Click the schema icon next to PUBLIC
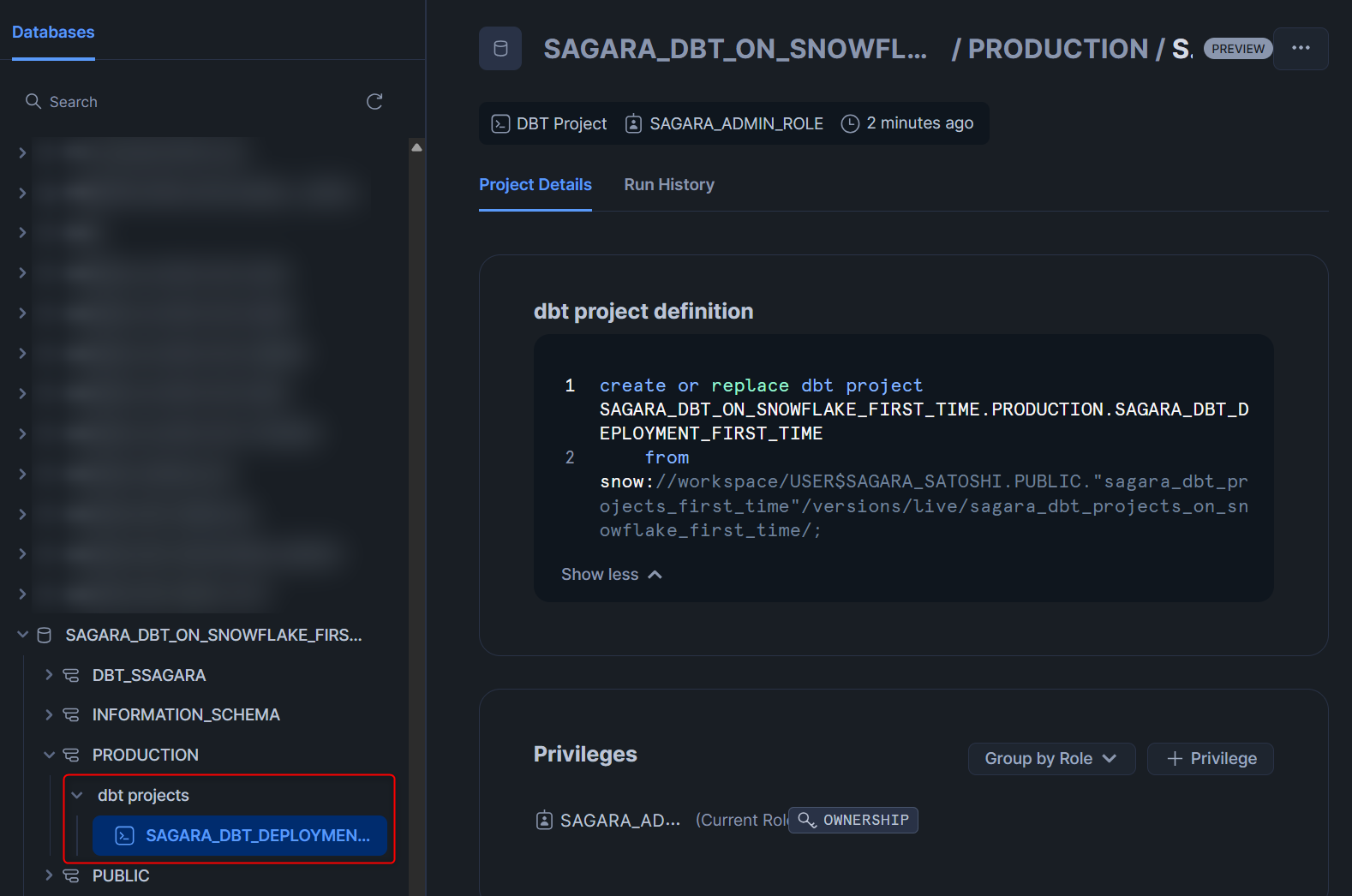The height and width of the screenshot is (896, 1352). point(71,876)
